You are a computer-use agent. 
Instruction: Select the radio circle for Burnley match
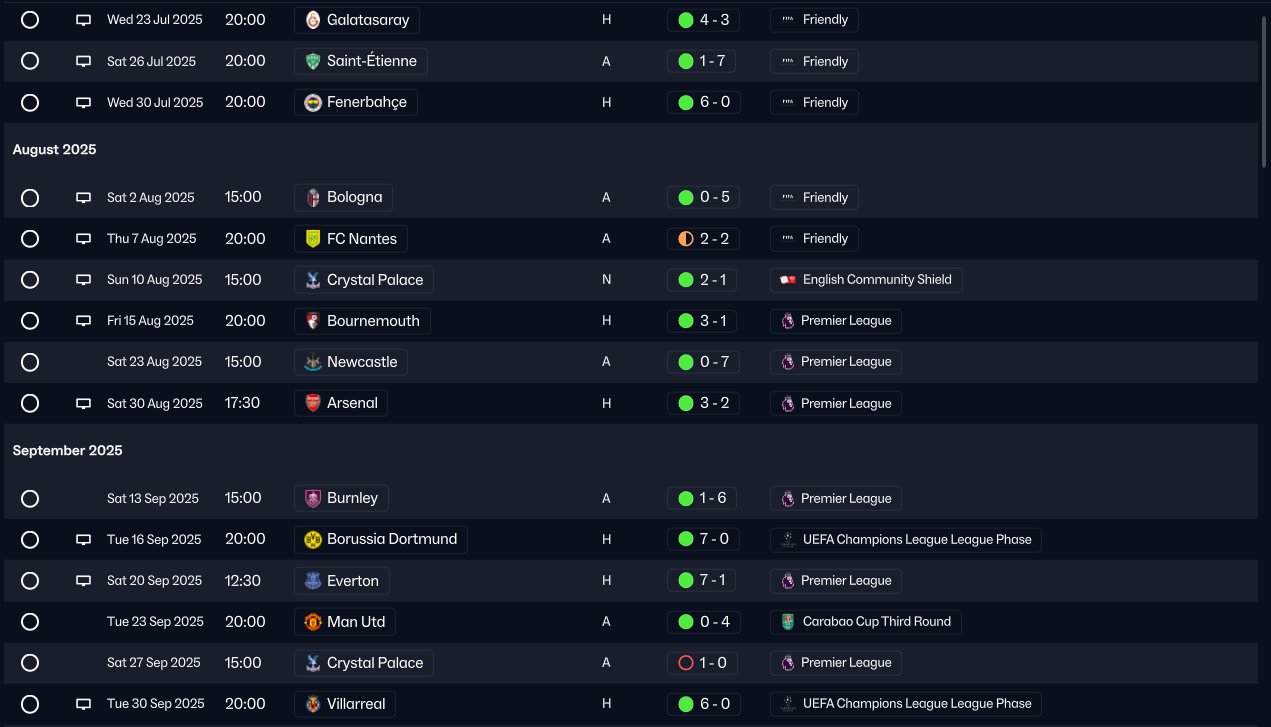tap(30, 498)
